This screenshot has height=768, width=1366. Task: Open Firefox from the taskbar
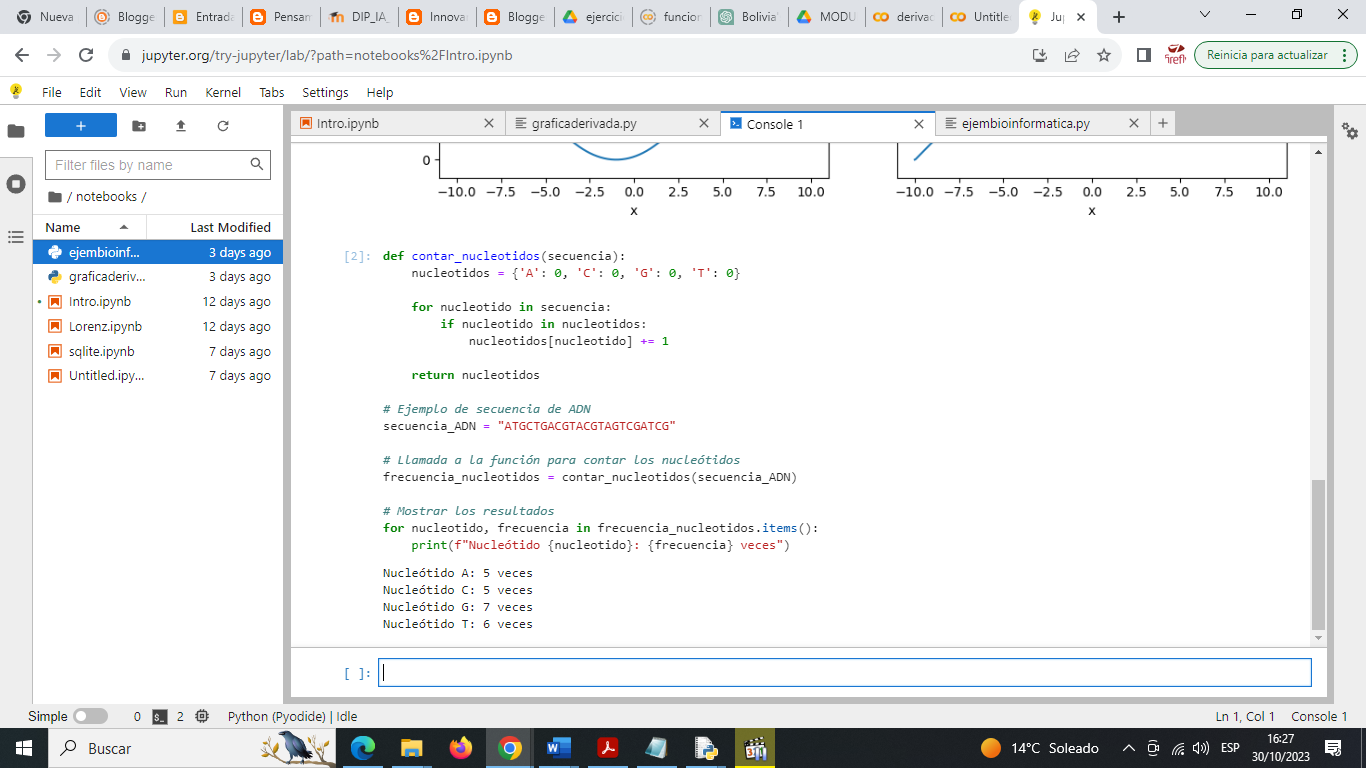(460, 748)
